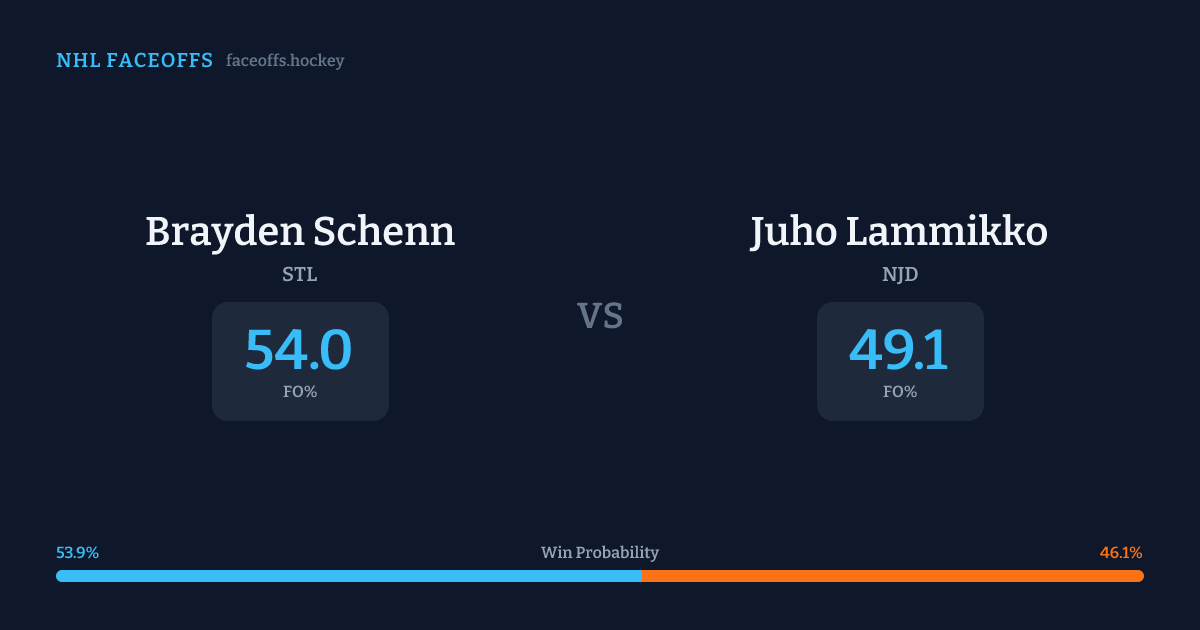This screenshot has height=630, width=1200.
Task: Click the 46.1% win probability label
Action: pos(1121,553)
